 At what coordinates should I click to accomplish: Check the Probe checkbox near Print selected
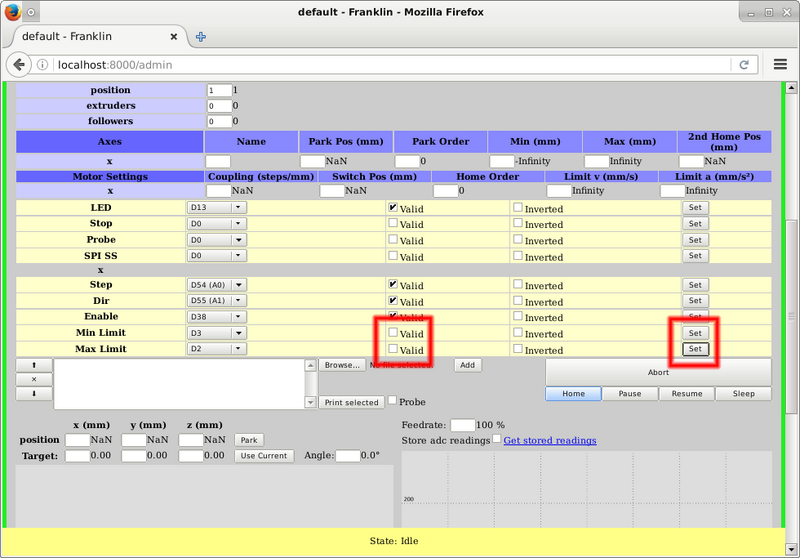392,401
